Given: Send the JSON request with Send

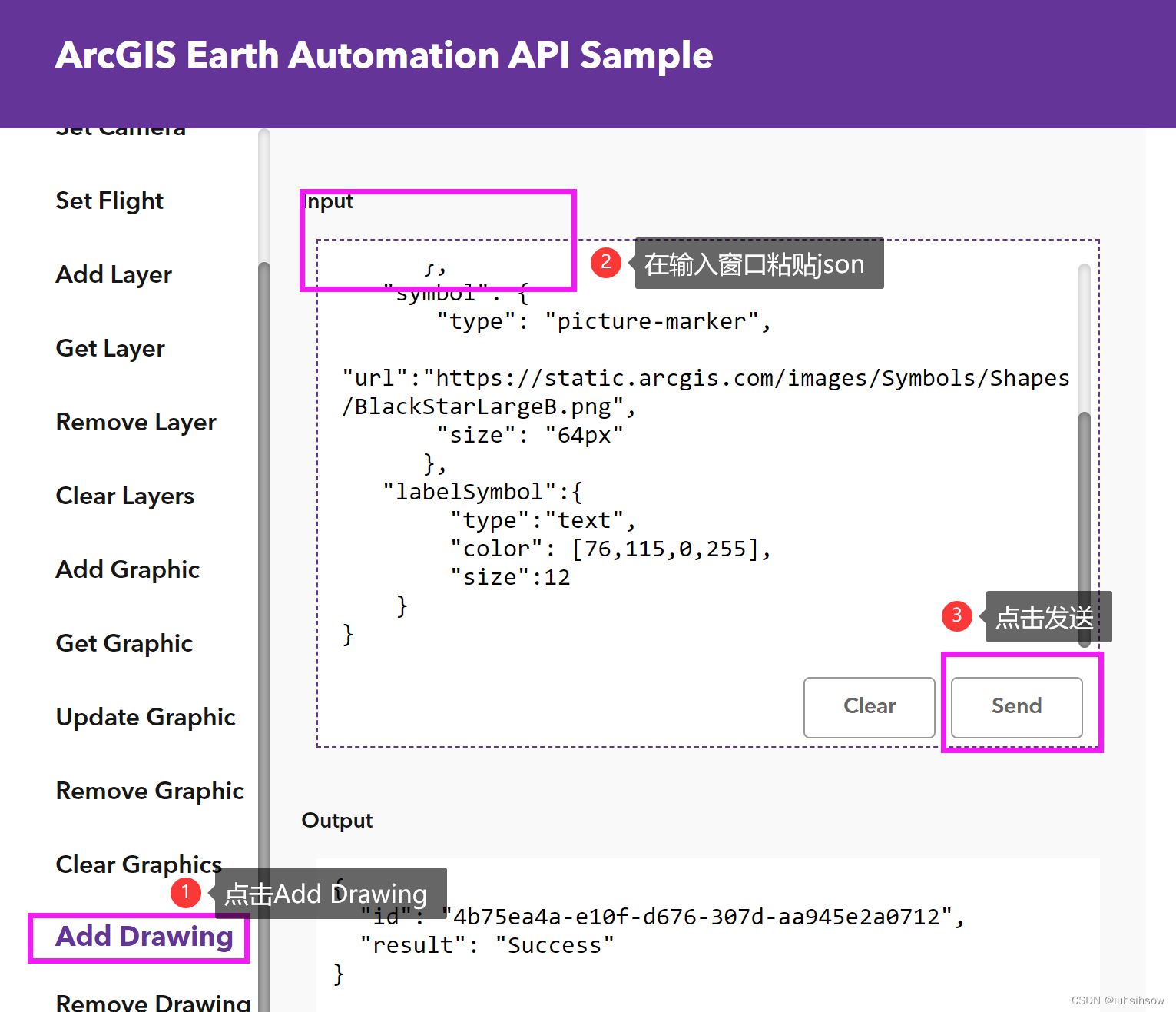Looking at the screenshot, I should (1017, 707).
